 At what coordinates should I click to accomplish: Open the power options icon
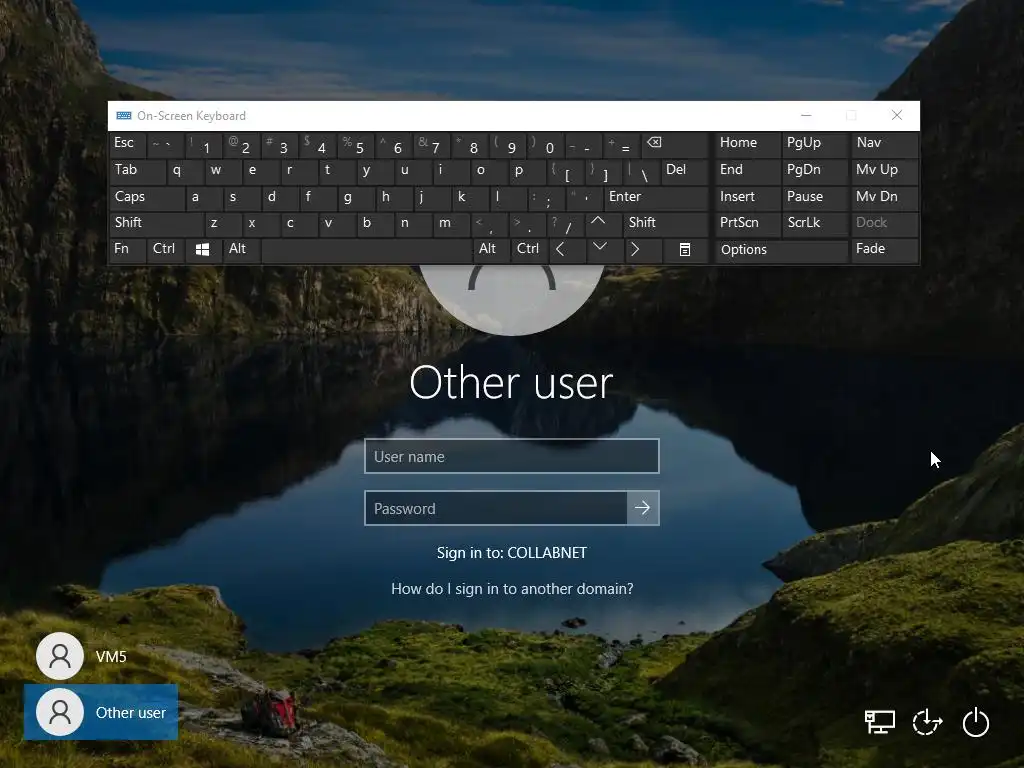coord(976,722)
